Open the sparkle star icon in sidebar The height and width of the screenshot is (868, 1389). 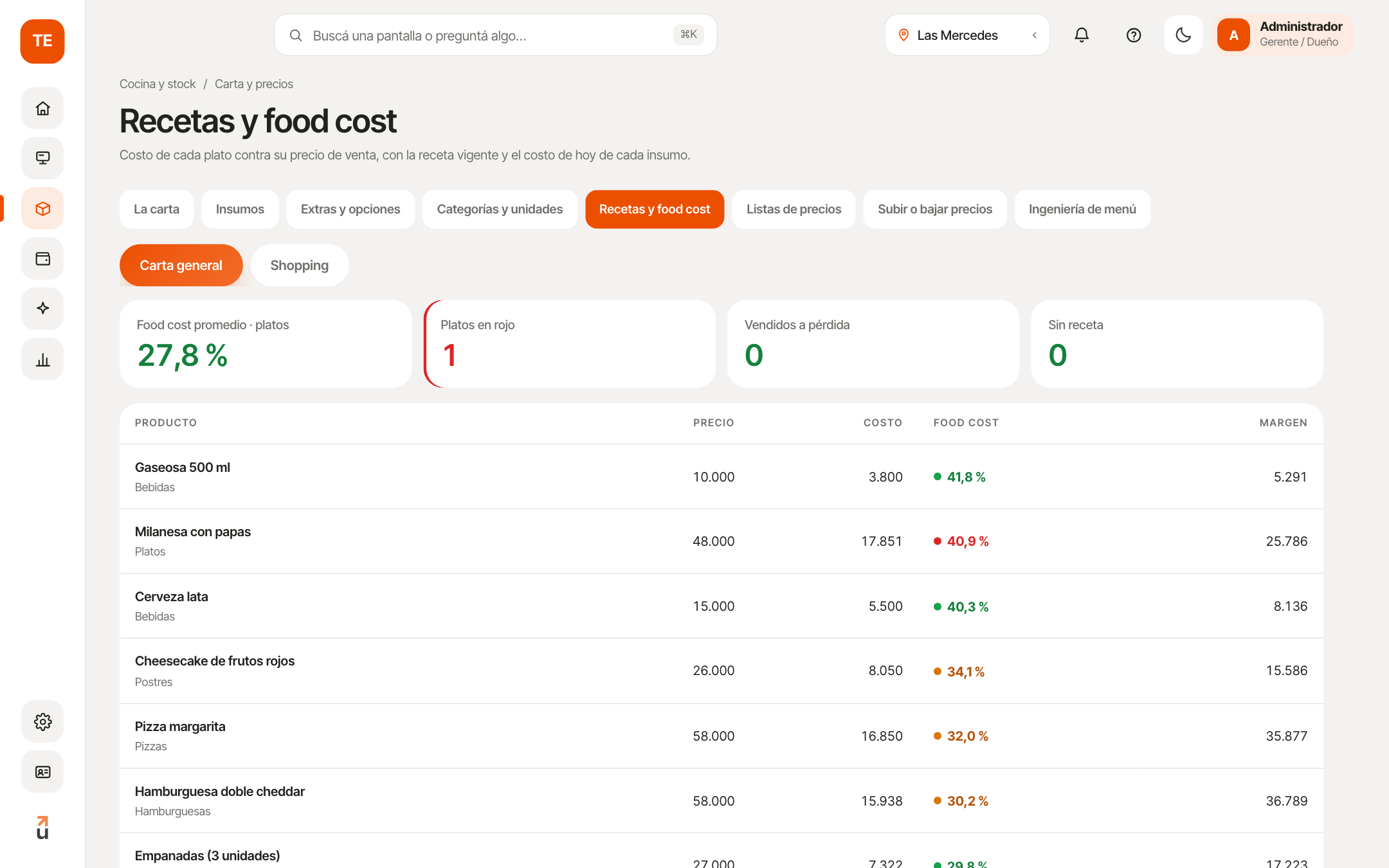click(x=42, y=309)
